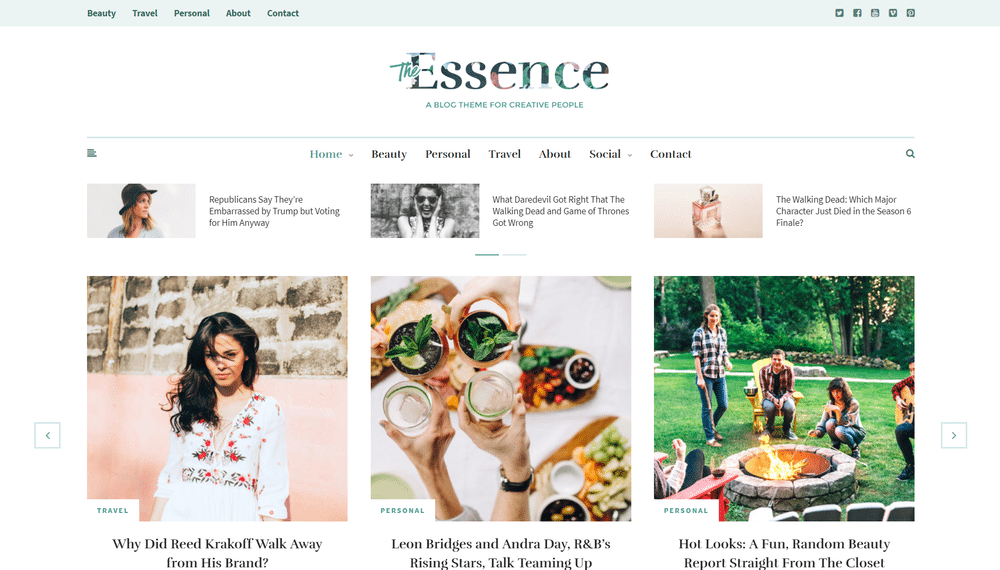
Task: Open the perfume bottle thumbnail
Action: 708,211
